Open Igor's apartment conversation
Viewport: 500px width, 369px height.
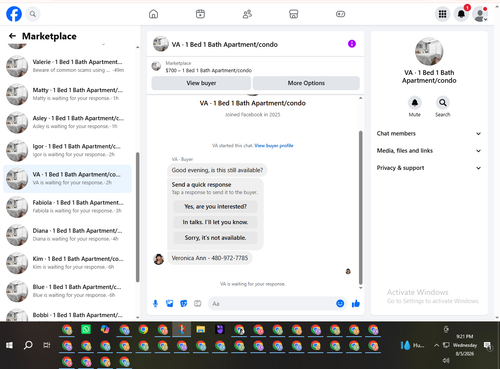67,150
